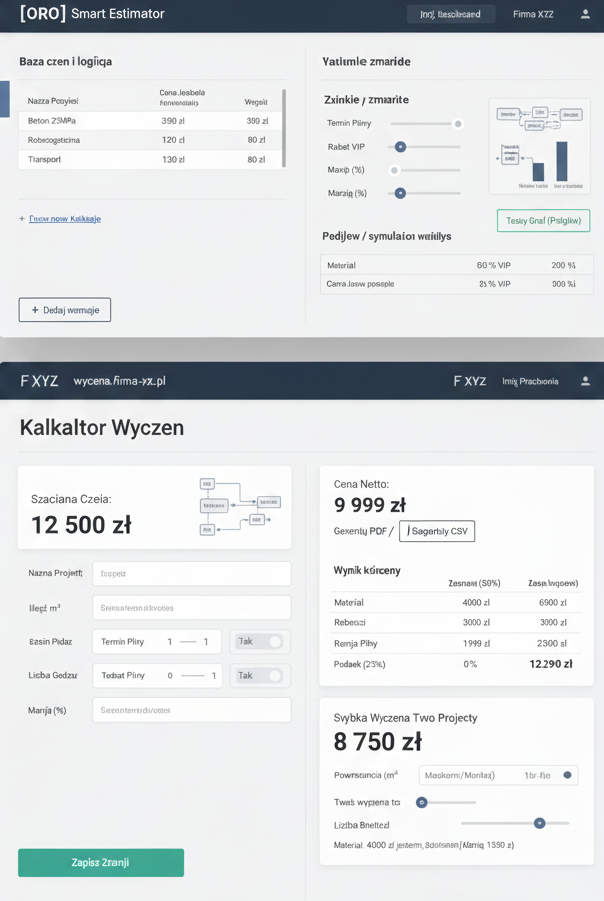Click the user profile icon in Smart Estimator header
The width and height of the screenshot is (604, 901).
(585, 14)
